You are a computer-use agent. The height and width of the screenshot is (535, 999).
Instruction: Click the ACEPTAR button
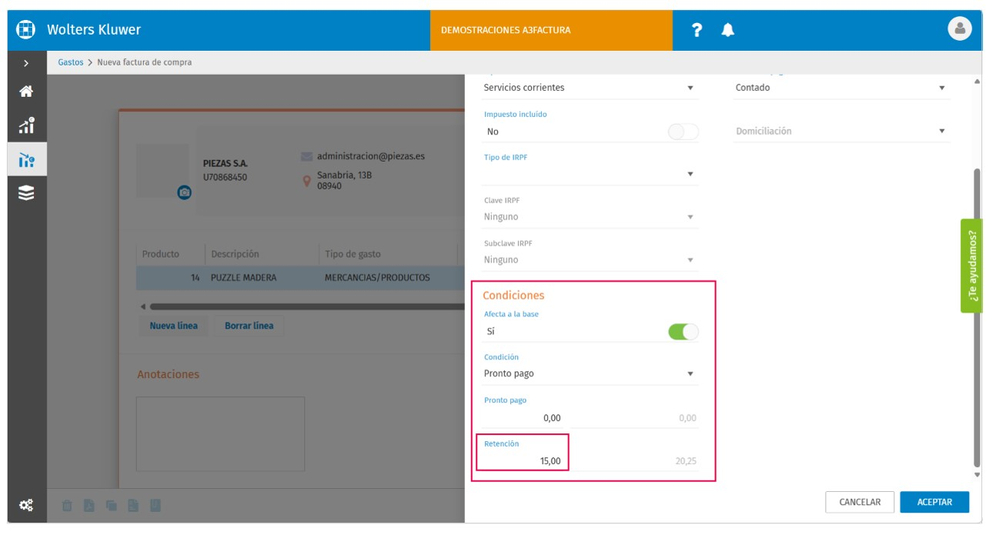(935, 502)
